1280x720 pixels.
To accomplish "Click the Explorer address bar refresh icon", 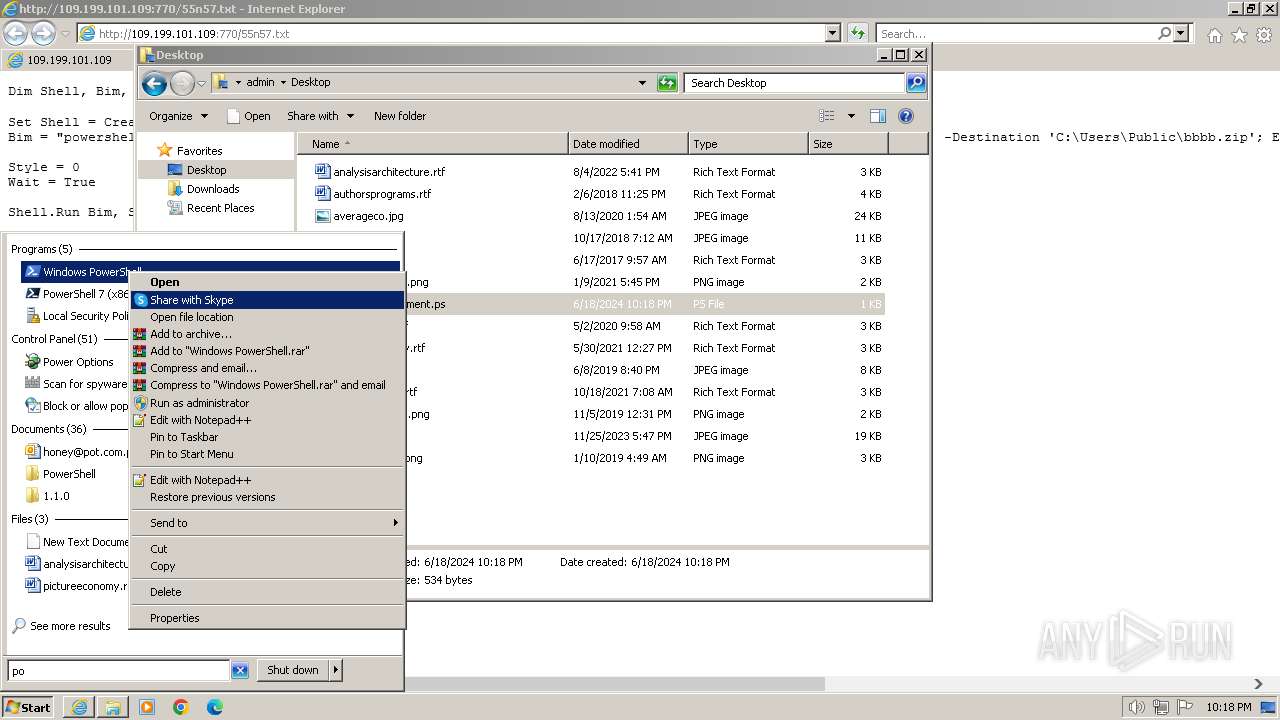I will (667, 83).
